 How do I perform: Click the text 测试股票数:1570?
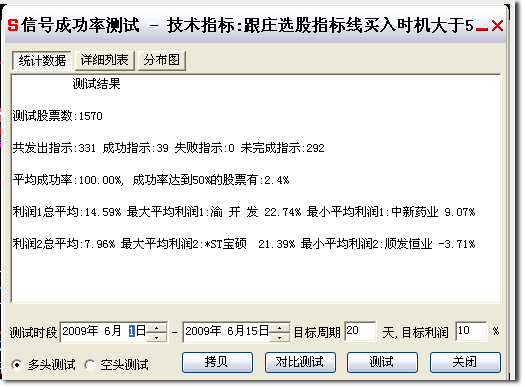58,116
